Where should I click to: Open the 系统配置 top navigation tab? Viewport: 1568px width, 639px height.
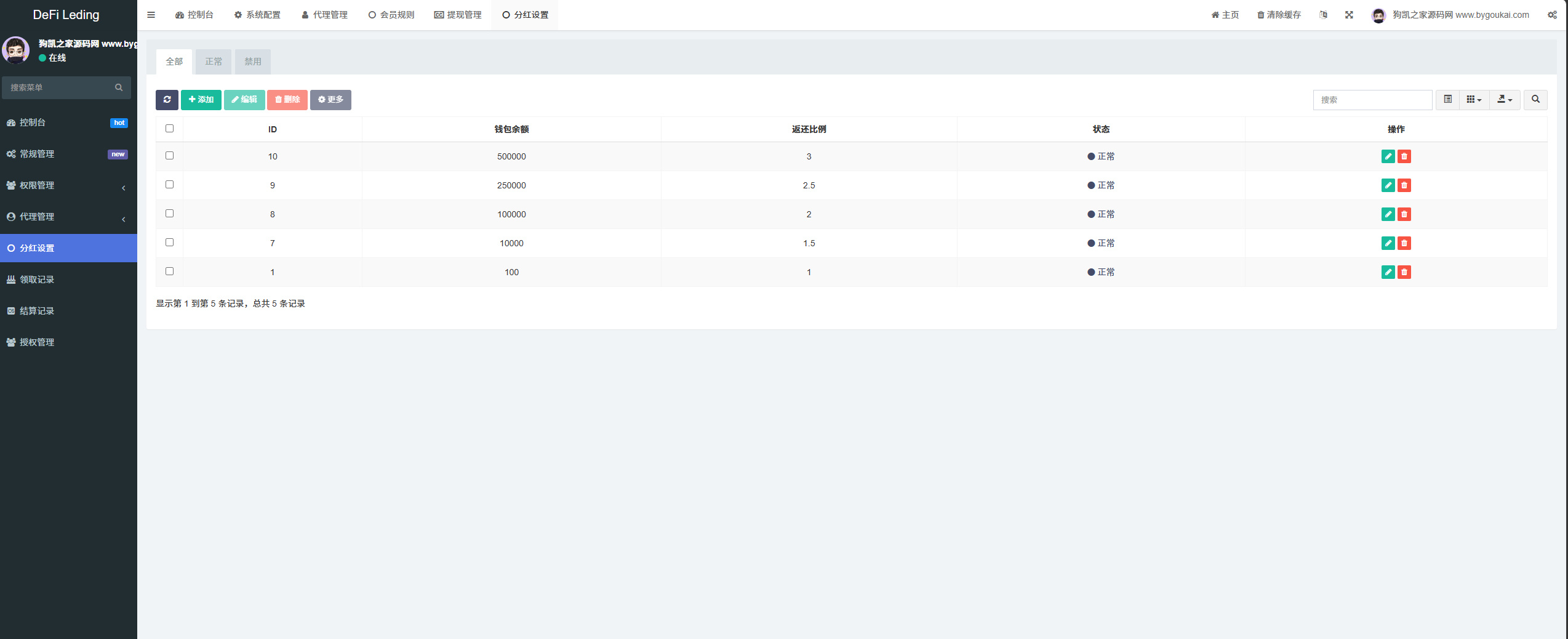257,15
